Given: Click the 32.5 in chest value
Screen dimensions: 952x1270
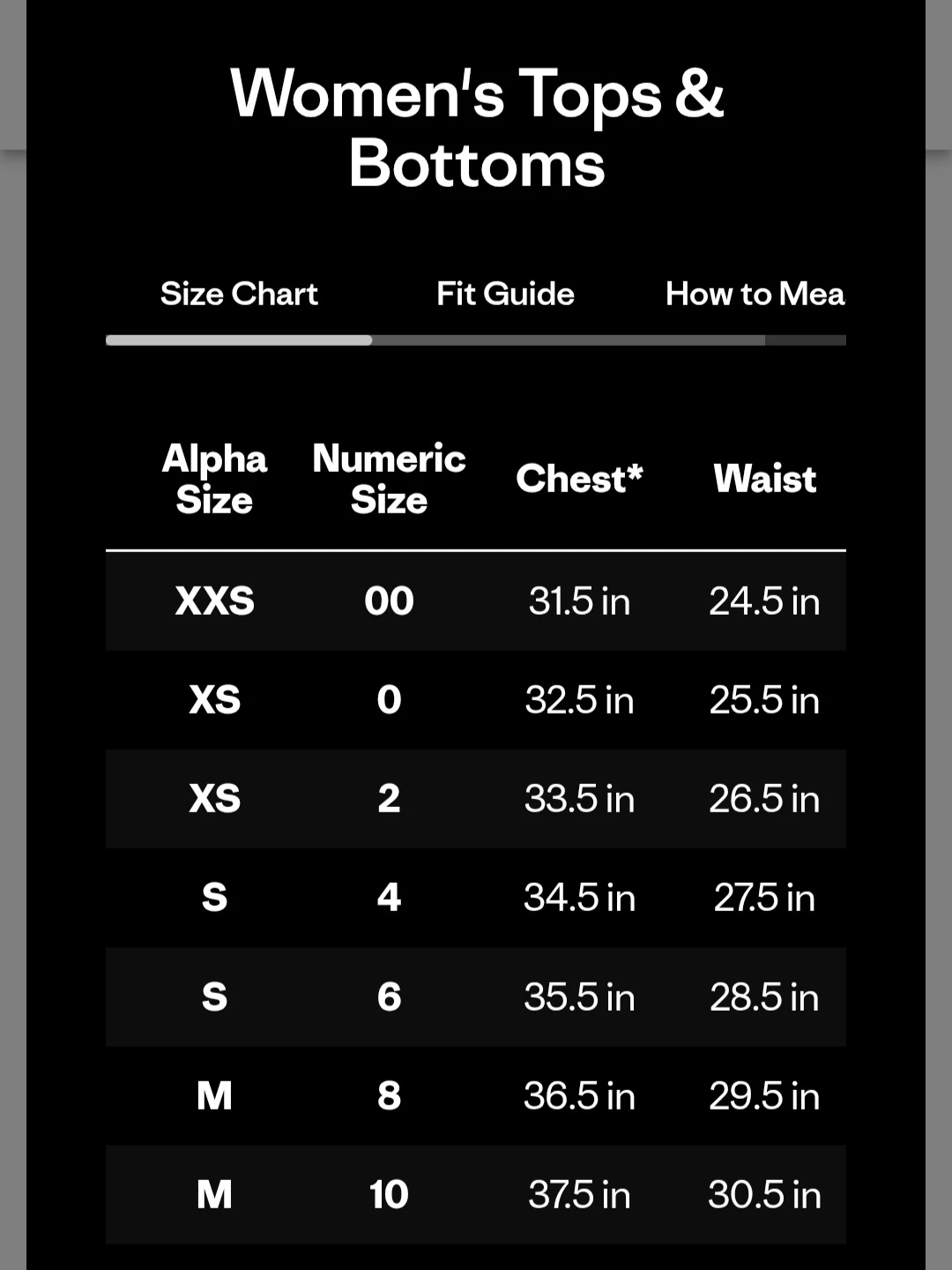Looking at the screenshot, I should pos(579,700).
